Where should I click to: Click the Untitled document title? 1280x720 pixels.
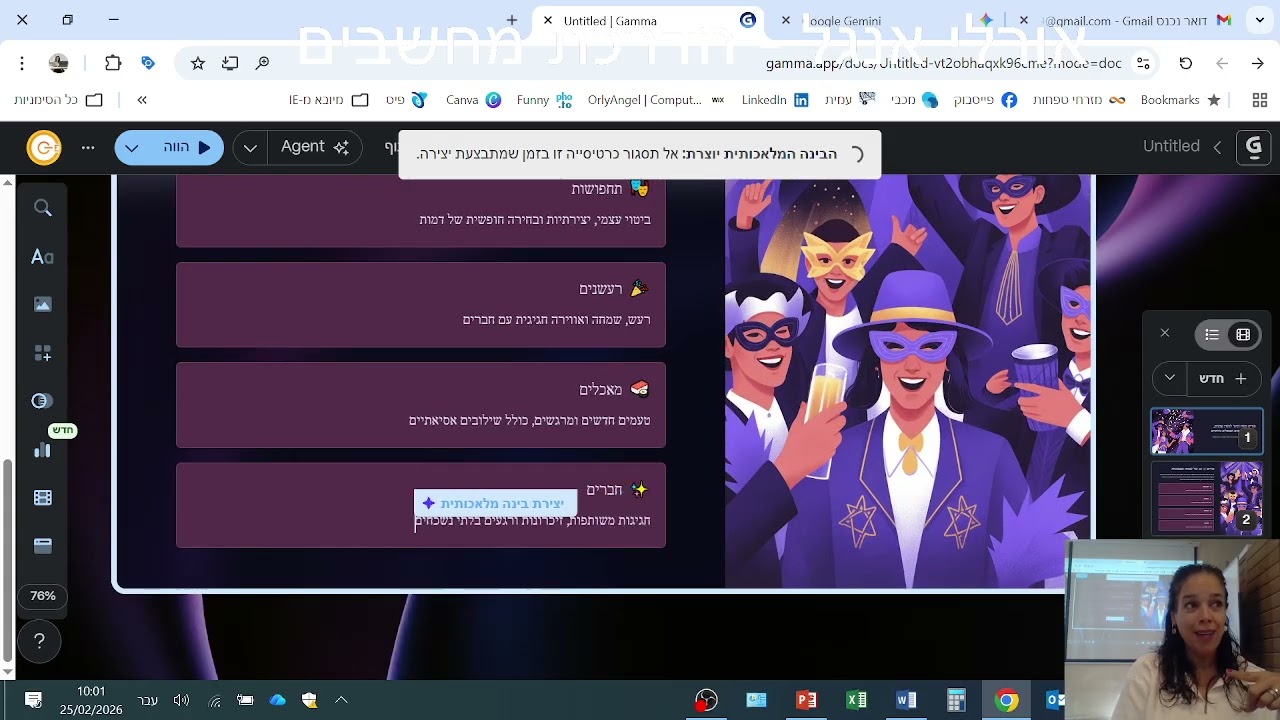point(1171,146)
